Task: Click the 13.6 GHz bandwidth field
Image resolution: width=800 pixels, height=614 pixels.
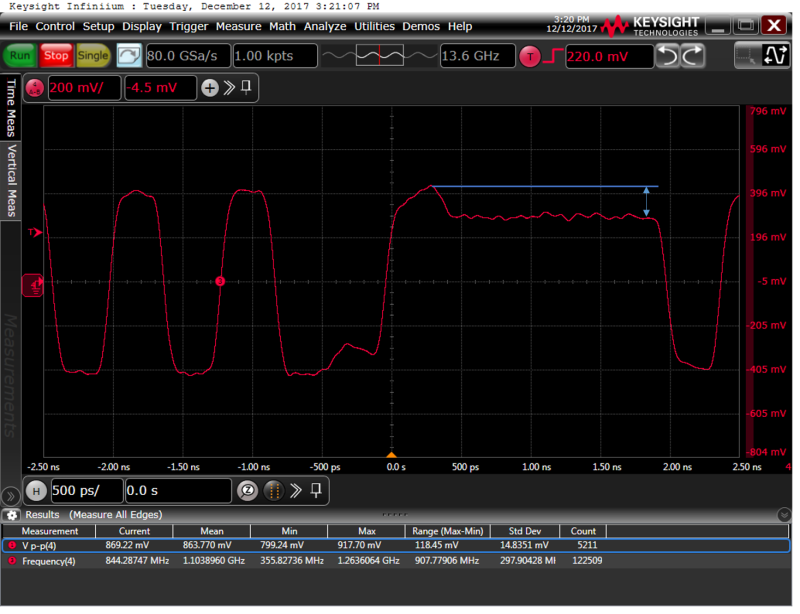Action: coord(478,56)
